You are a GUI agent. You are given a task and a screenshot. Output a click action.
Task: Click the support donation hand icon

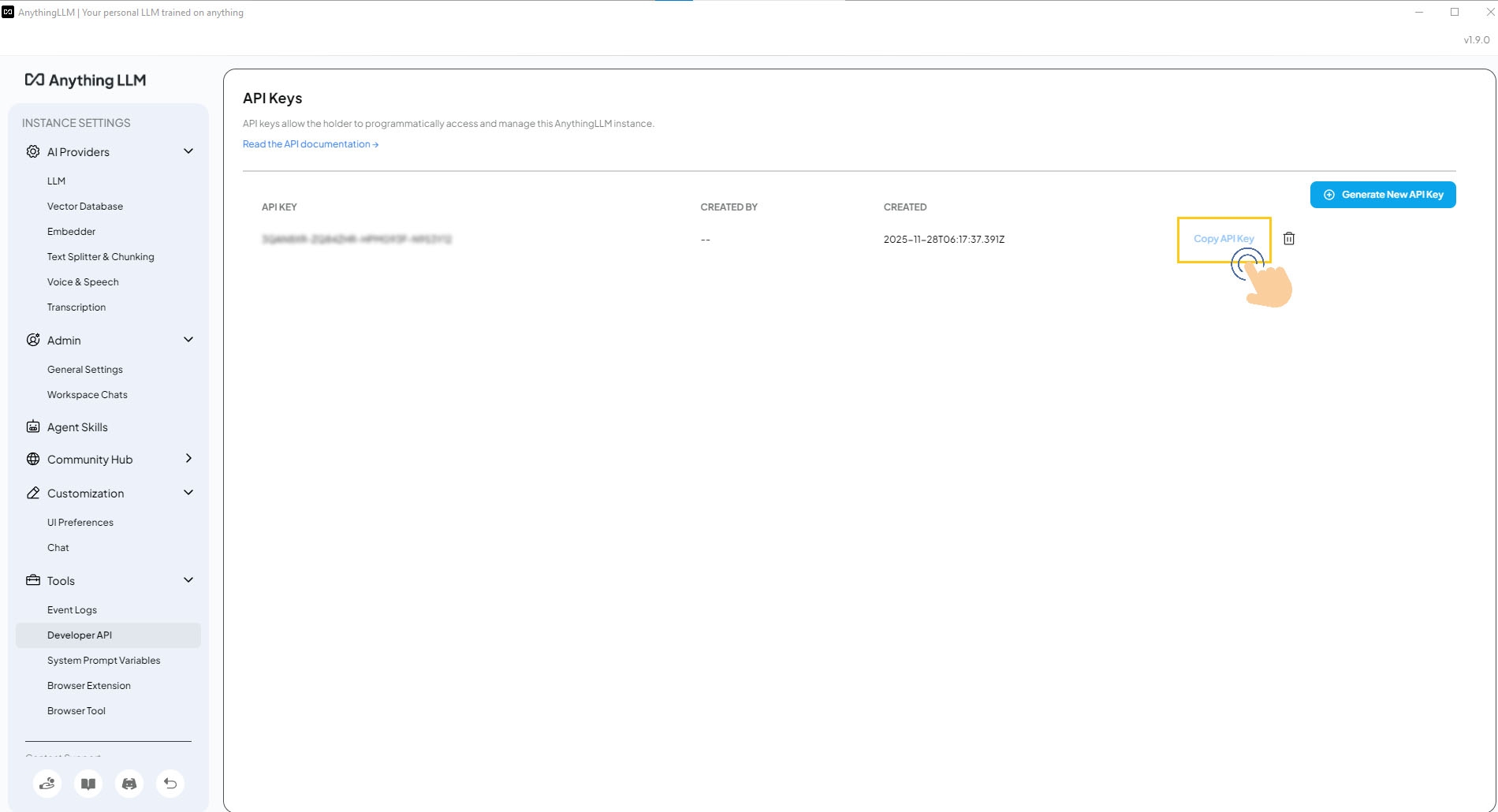pos(47,784)
